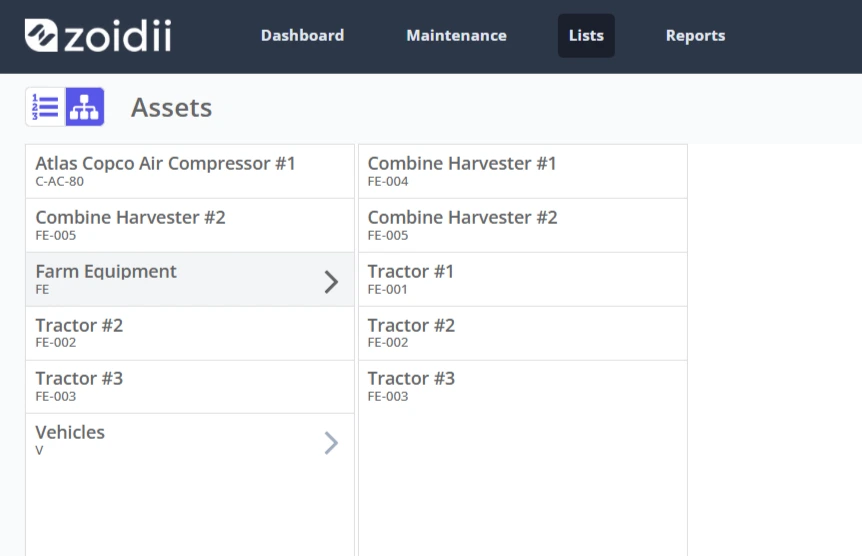Open the Dashboard menu
Screen dimensions: 862x556
(302, 36)
